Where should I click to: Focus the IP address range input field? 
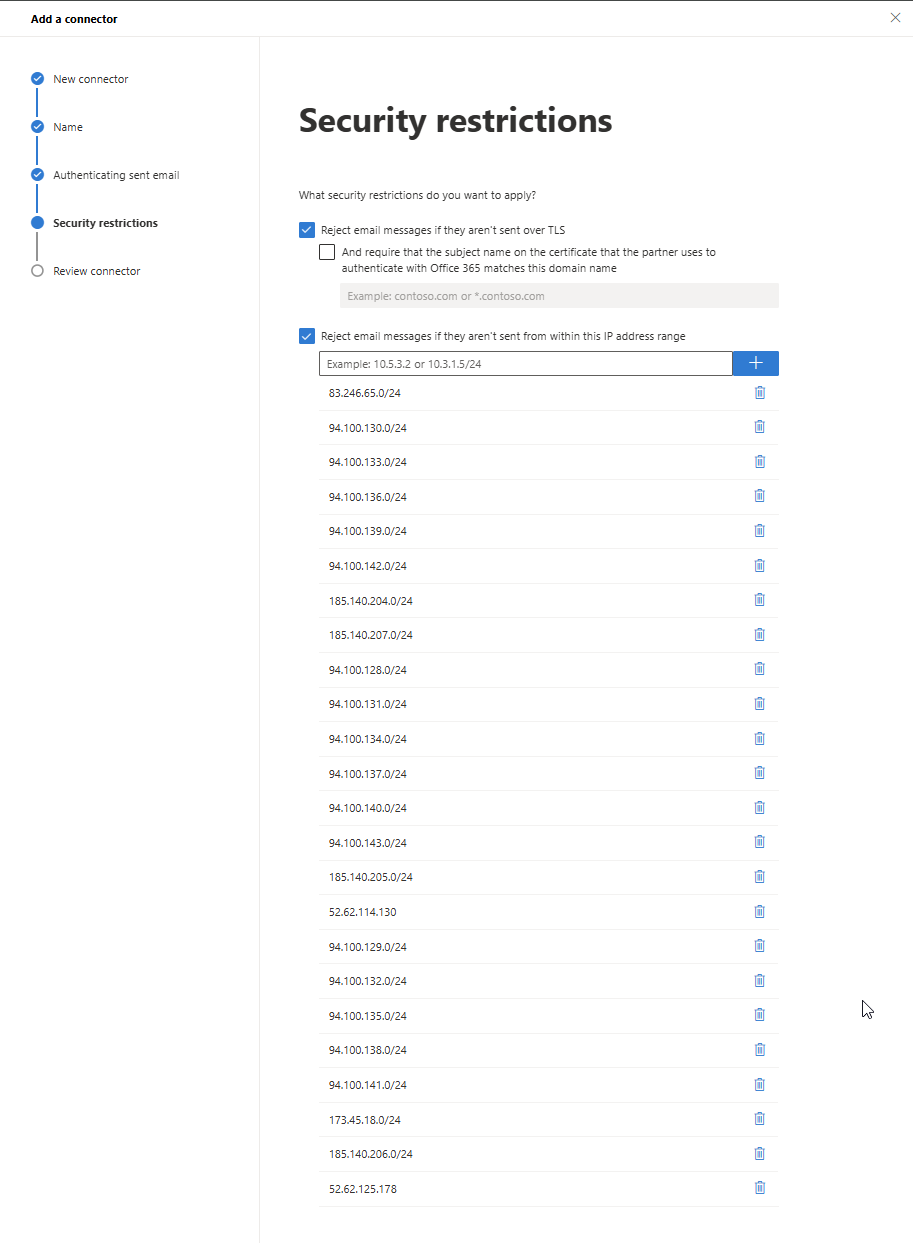526,364
